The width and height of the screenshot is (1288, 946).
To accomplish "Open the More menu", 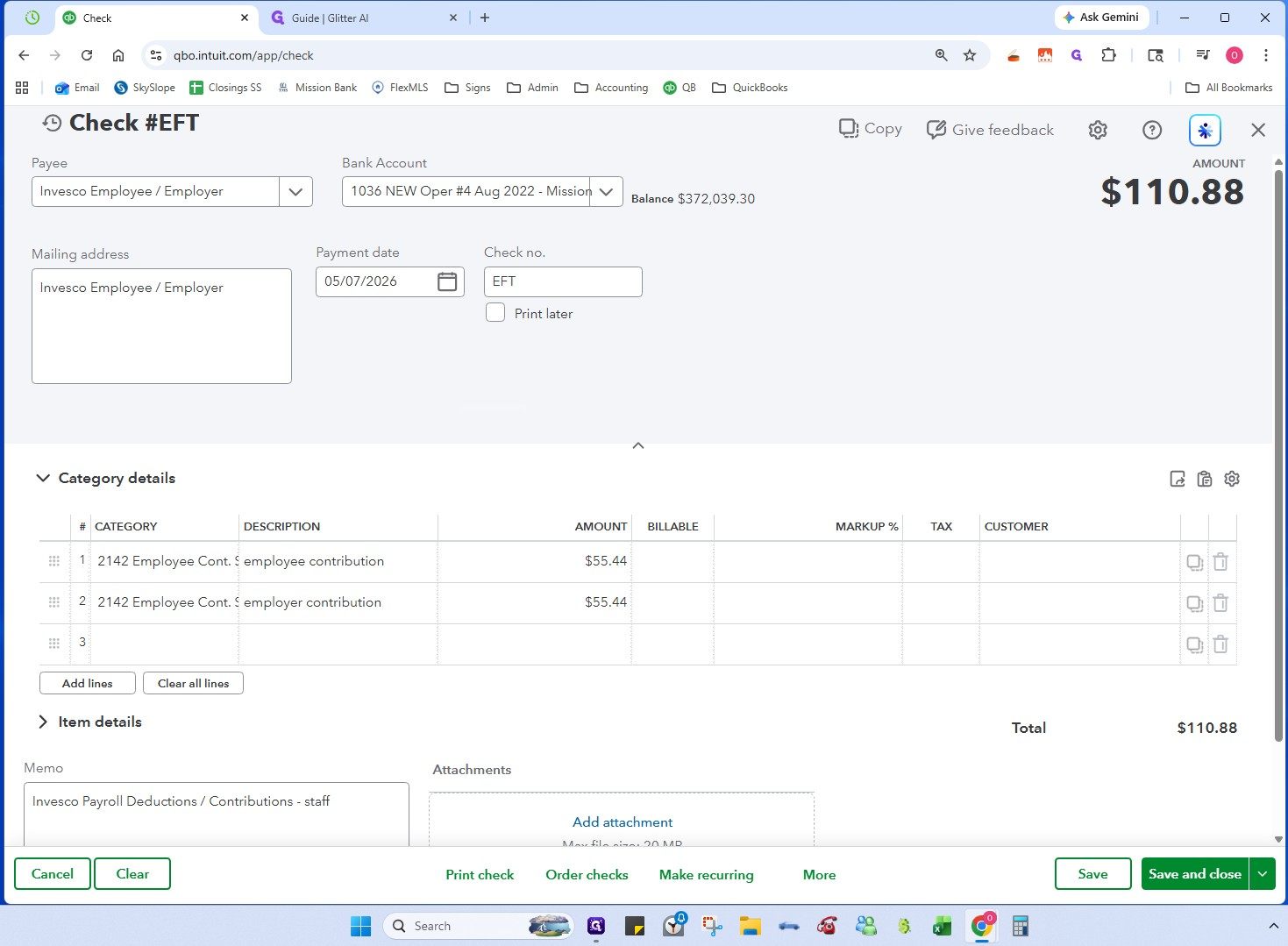I will 819,875.
